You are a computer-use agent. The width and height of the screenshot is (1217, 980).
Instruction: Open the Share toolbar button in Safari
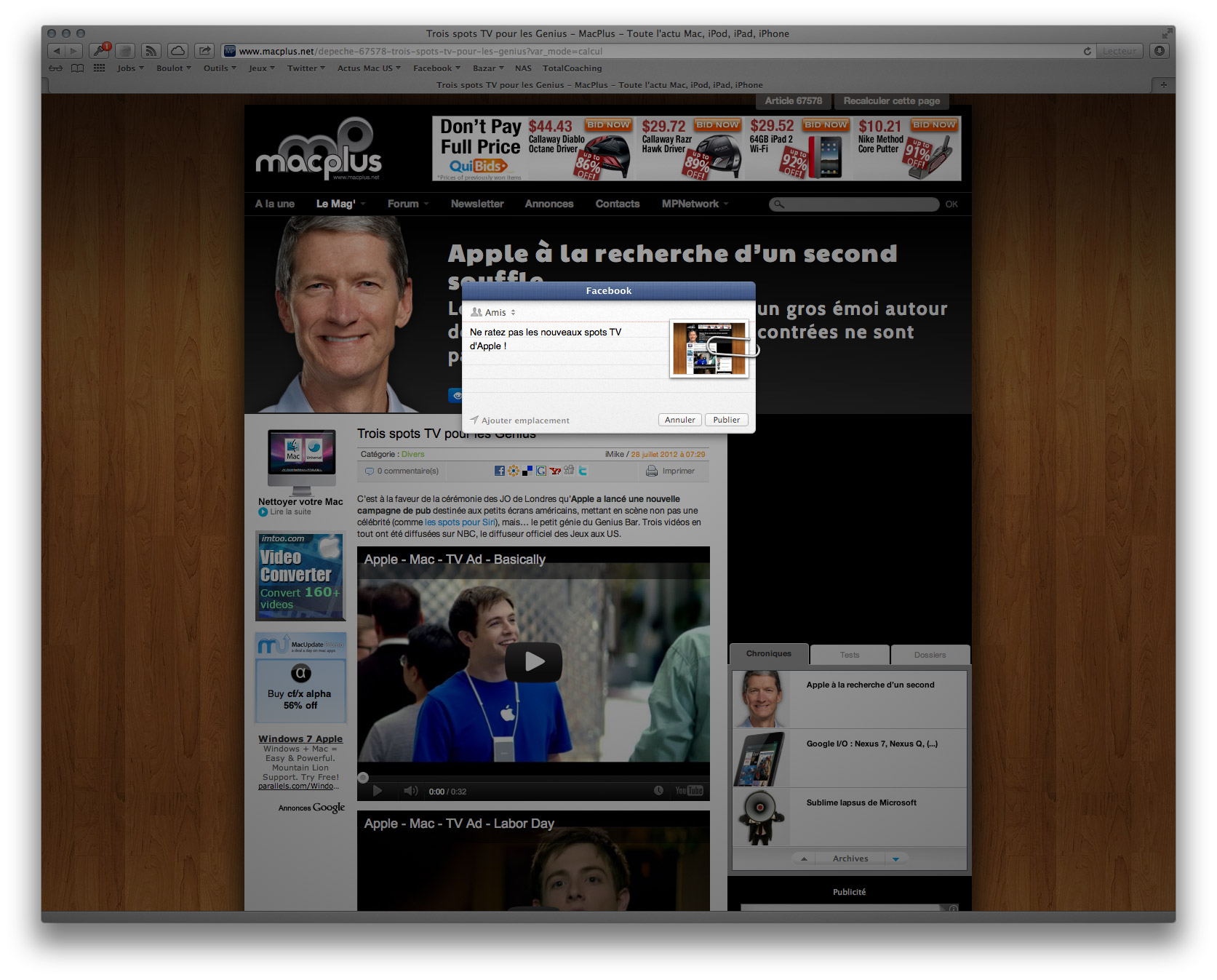(204, 51)
